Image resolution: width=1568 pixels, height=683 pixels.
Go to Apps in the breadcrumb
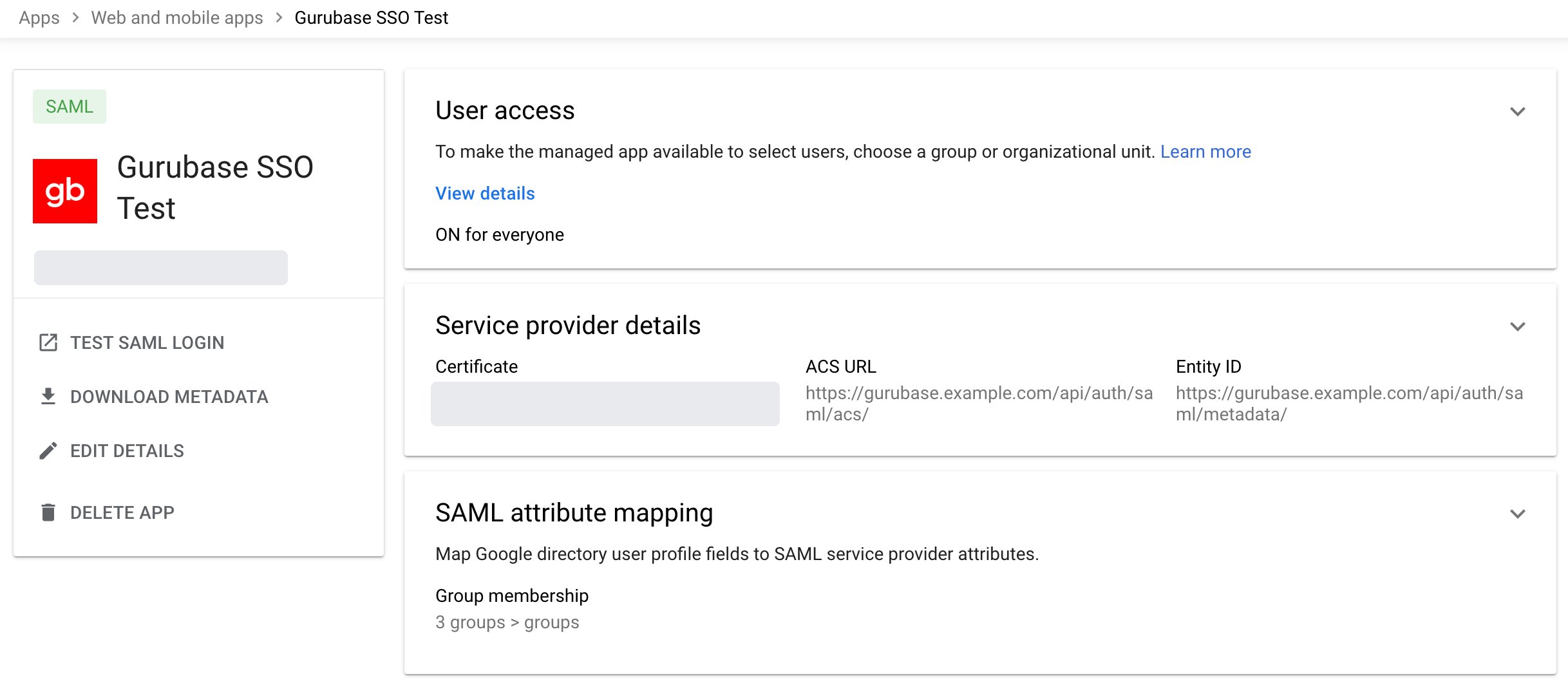click(x=39, y=18)
